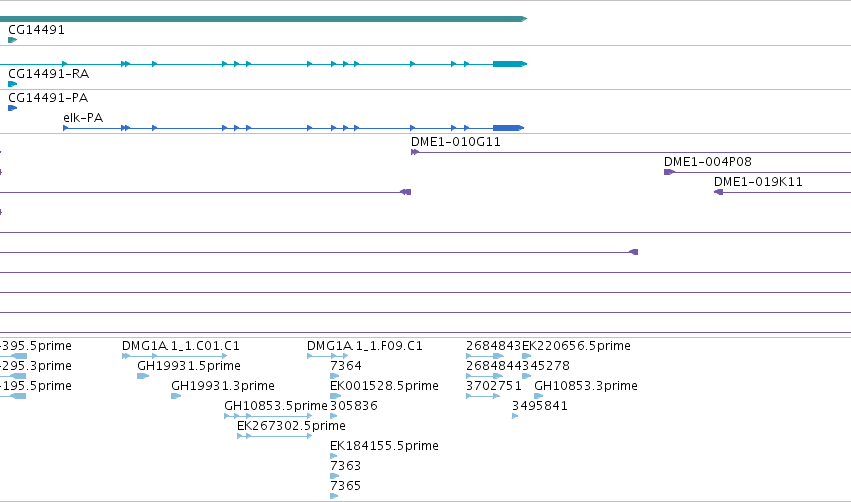
Task: Click the elk-PA label
Action: click(x=83, y=118)
